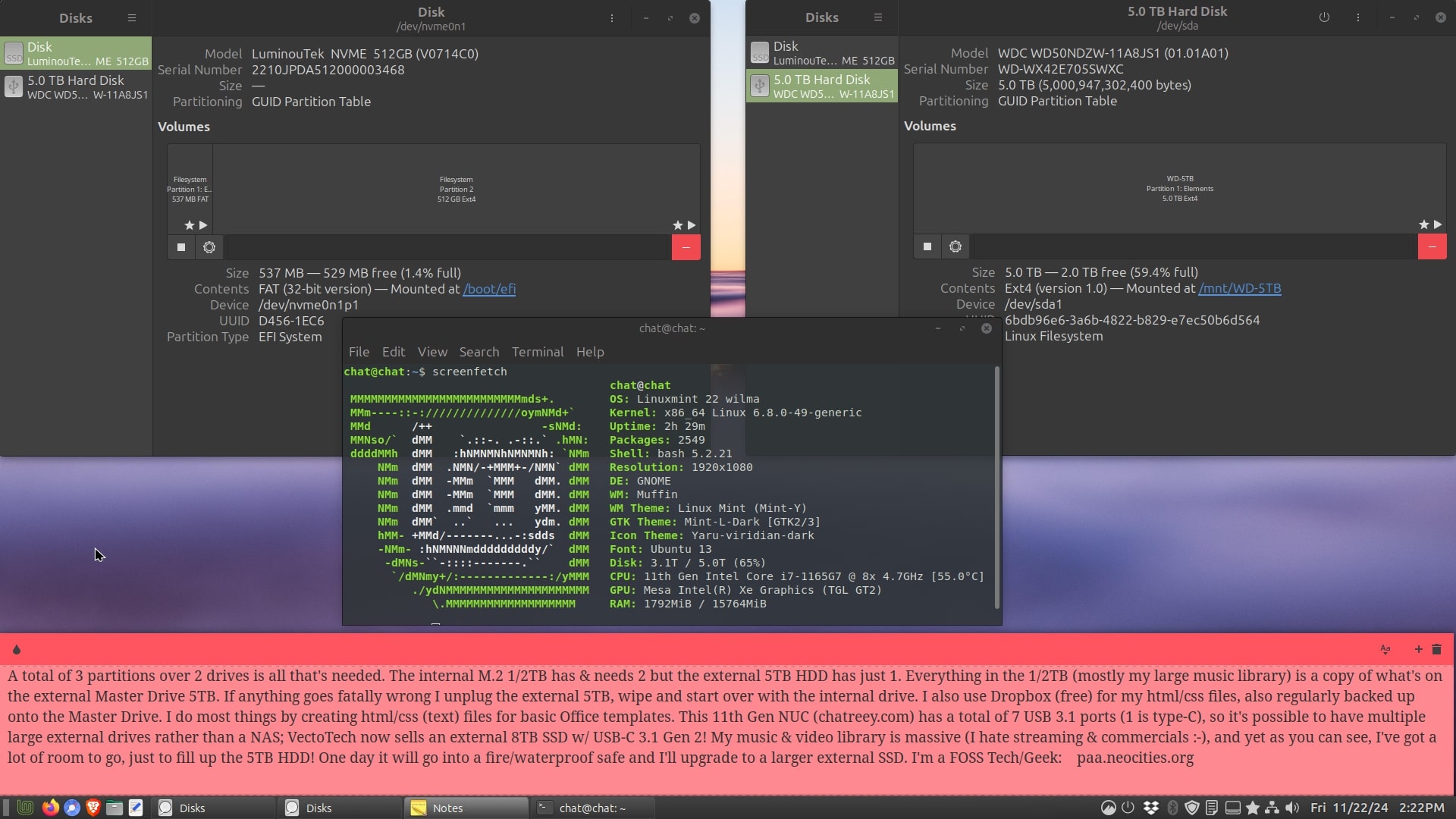1456x819 pixels.
Task: Open hamburger menu in left Disks sidebar
Action: 131,17
